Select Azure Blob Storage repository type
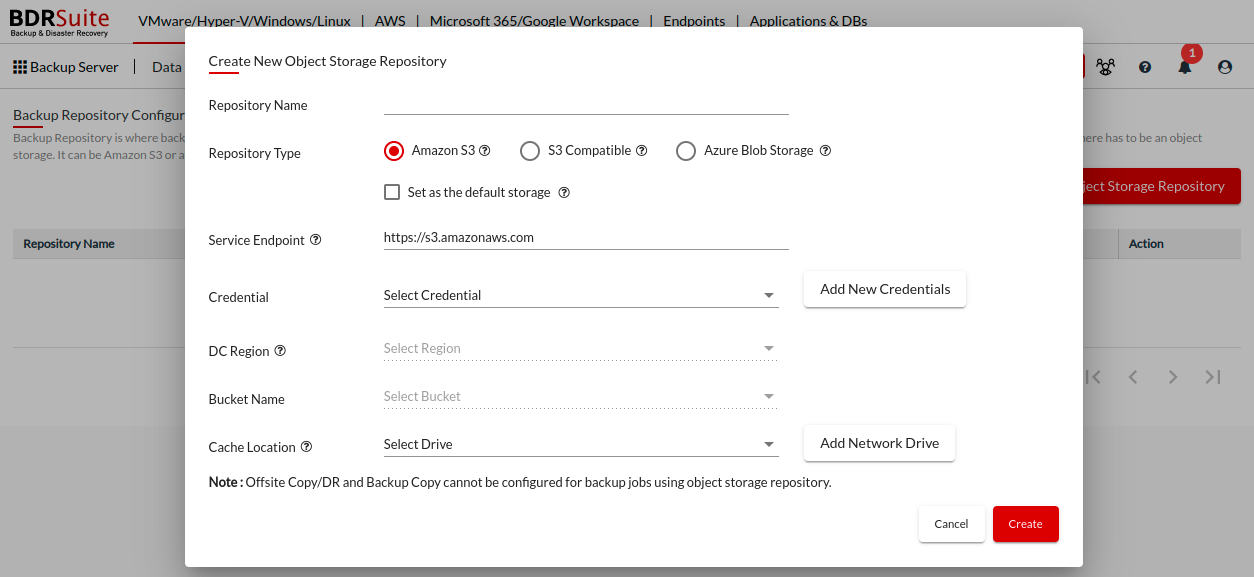The height and width of the screenshot is (577, 1254). coord(686,151)
